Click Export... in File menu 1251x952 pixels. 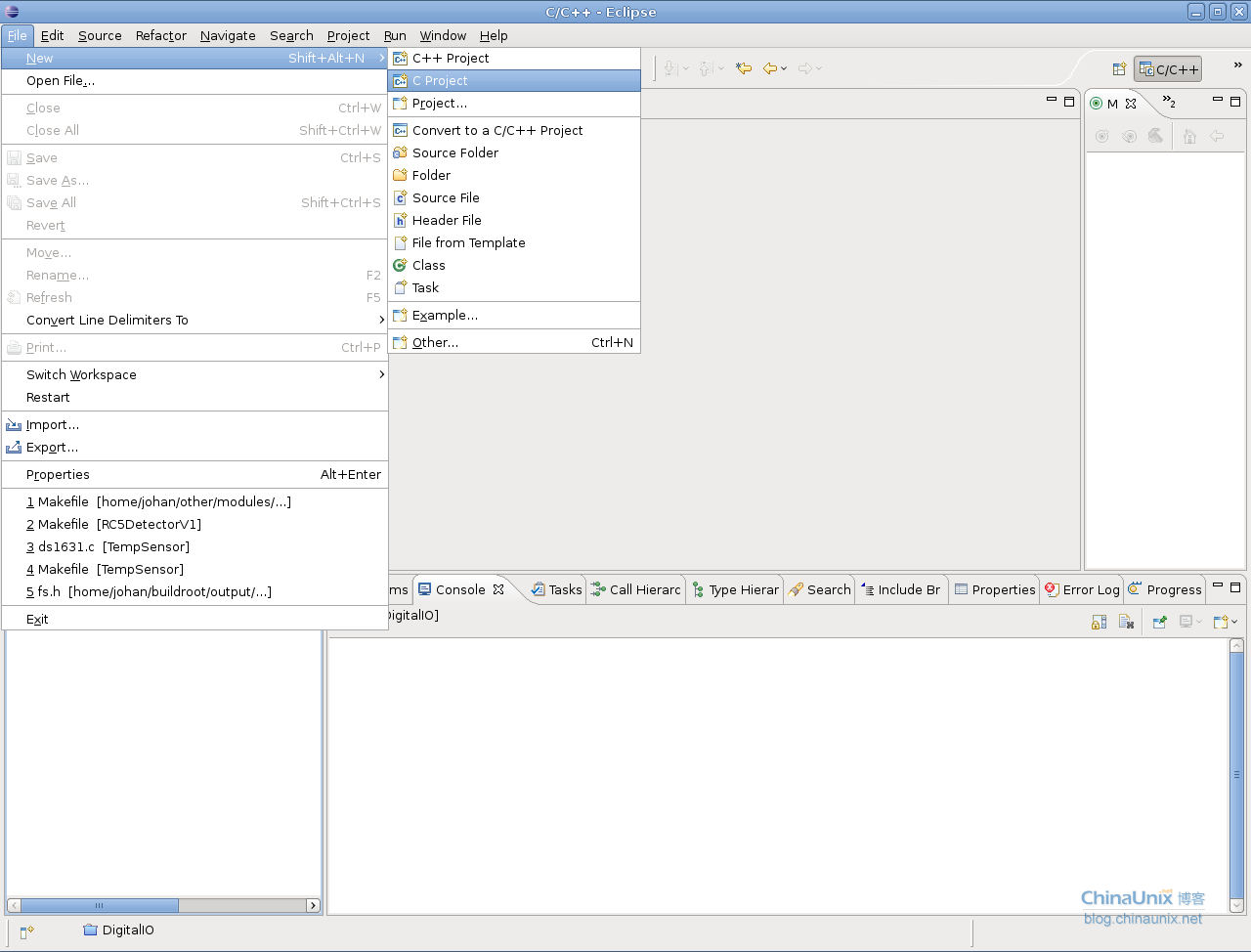194,447
